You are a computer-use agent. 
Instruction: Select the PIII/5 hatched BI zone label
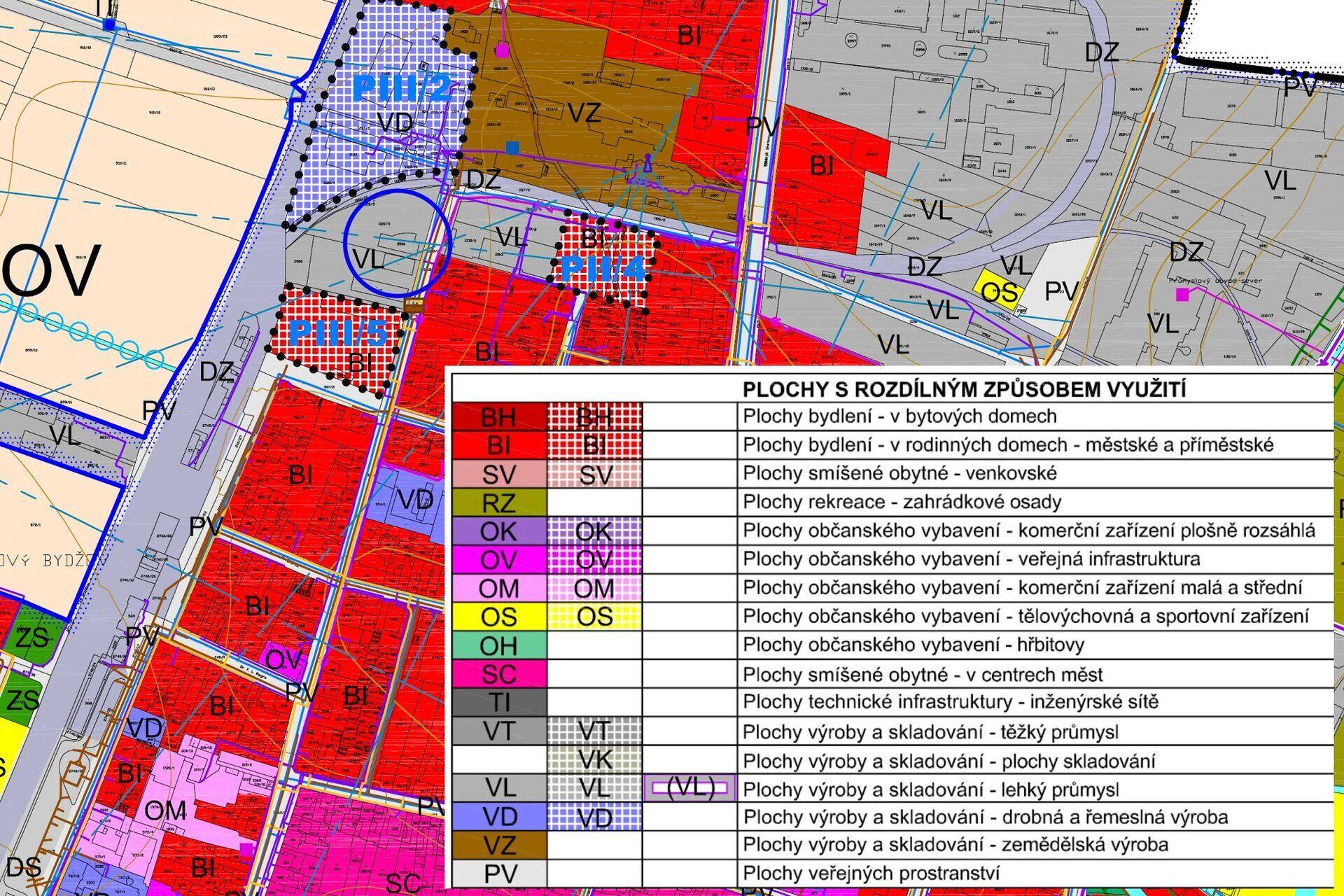pyautogui.click(x=337, y=333)
